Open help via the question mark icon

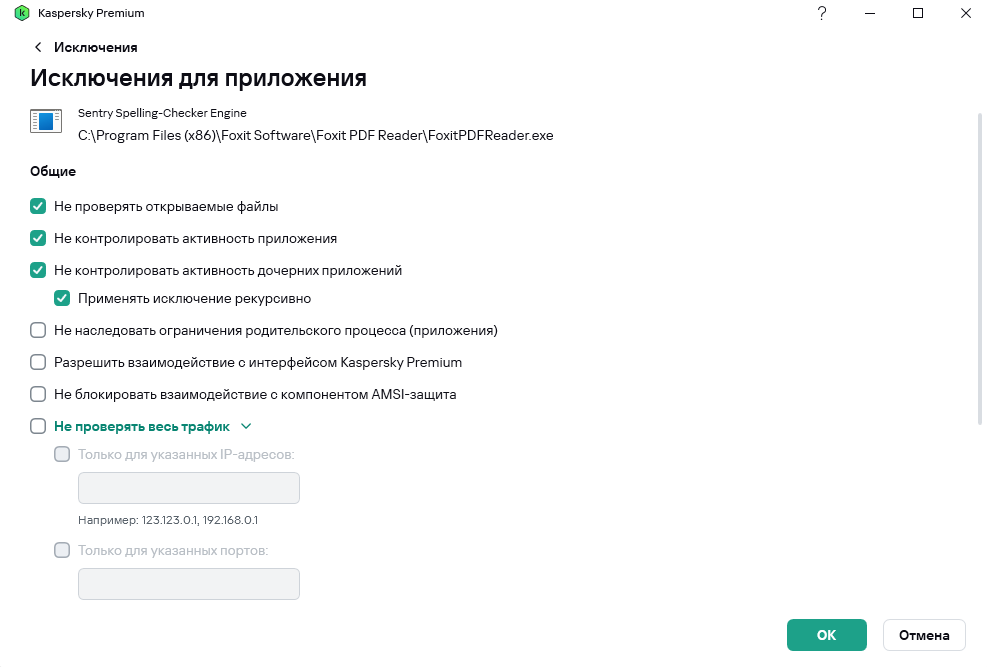click(821, 13)
